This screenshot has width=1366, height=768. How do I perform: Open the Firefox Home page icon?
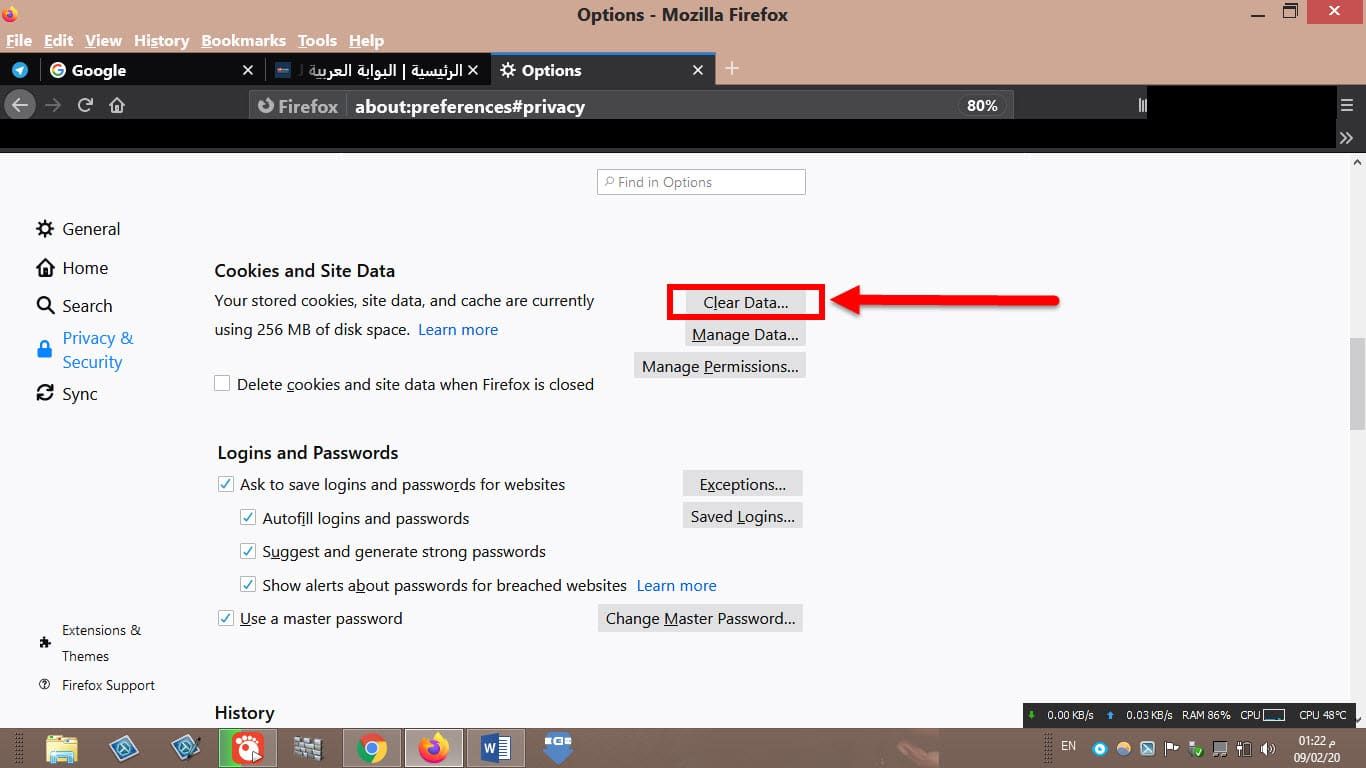point(117,105)
